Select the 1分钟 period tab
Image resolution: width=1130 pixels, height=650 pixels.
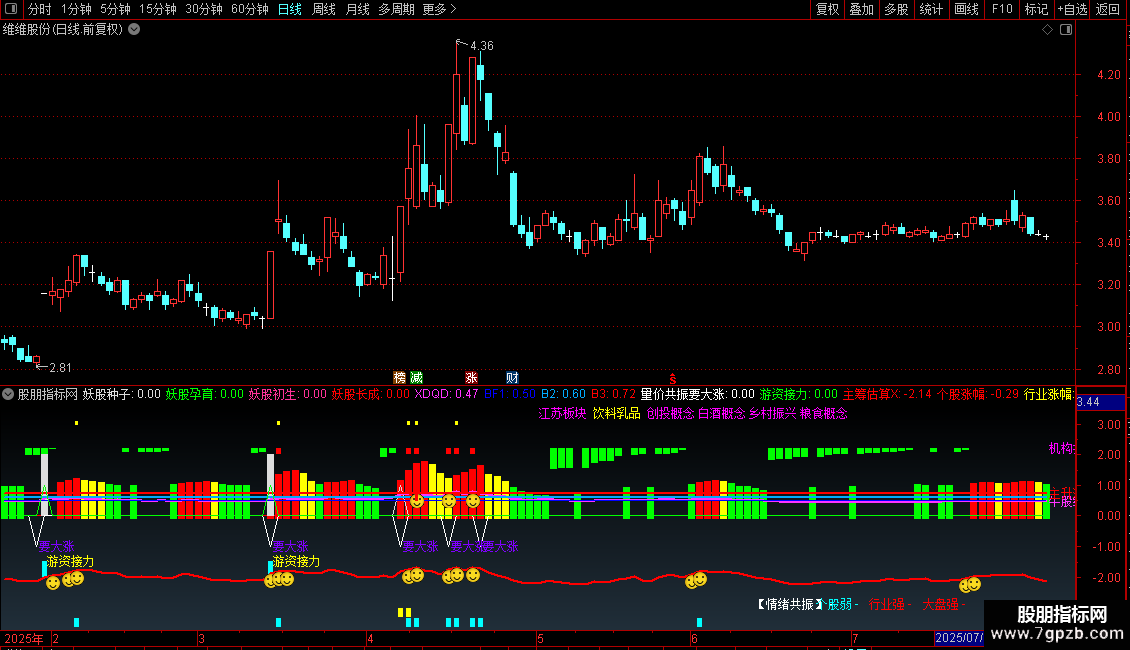pyautogui.click(x=76, y=9)
